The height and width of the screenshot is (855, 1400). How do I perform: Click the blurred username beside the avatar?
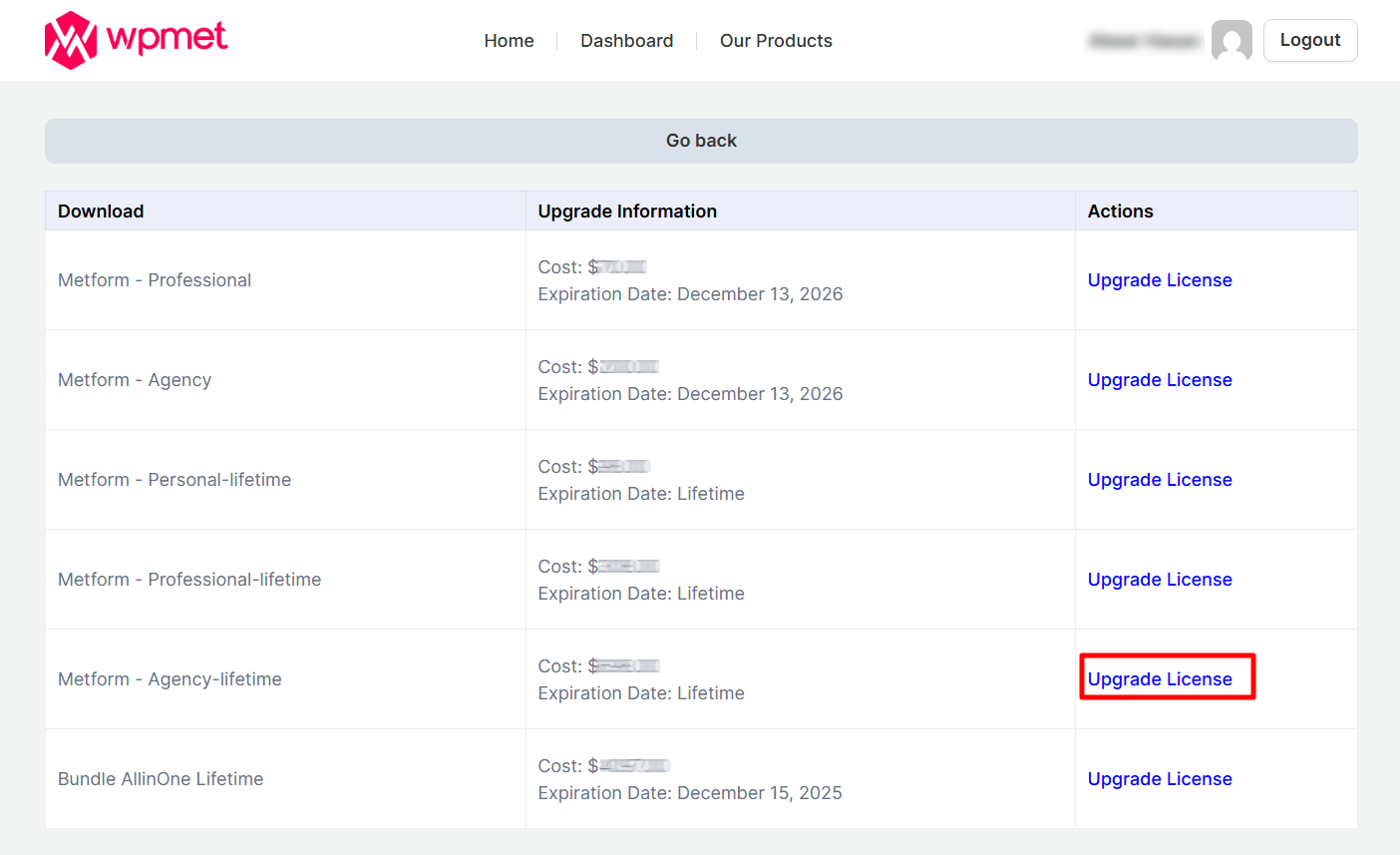(1145, 41)
